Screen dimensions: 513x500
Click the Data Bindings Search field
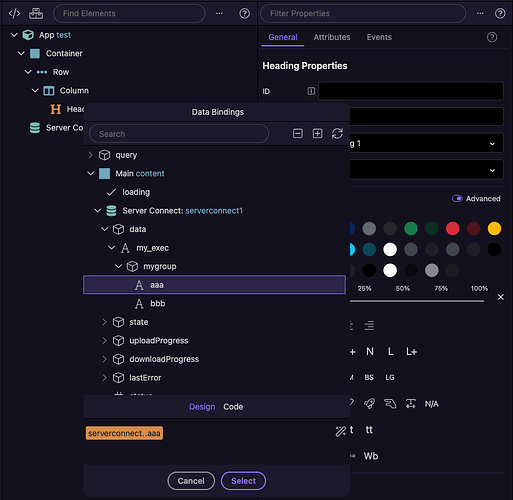tap(179, 134)
